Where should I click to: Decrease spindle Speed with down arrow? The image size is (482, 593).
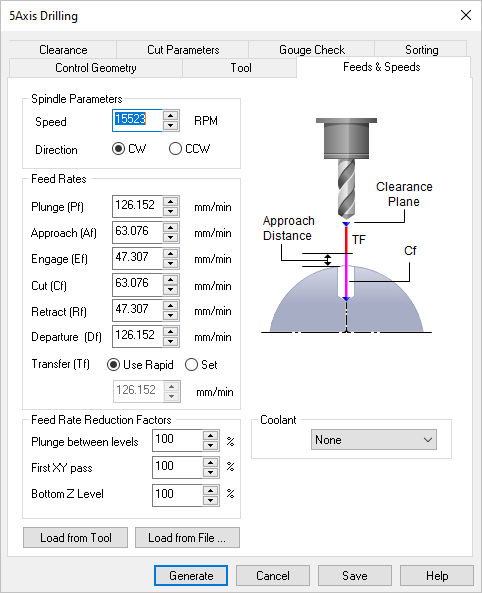click(x=171, y=126)
